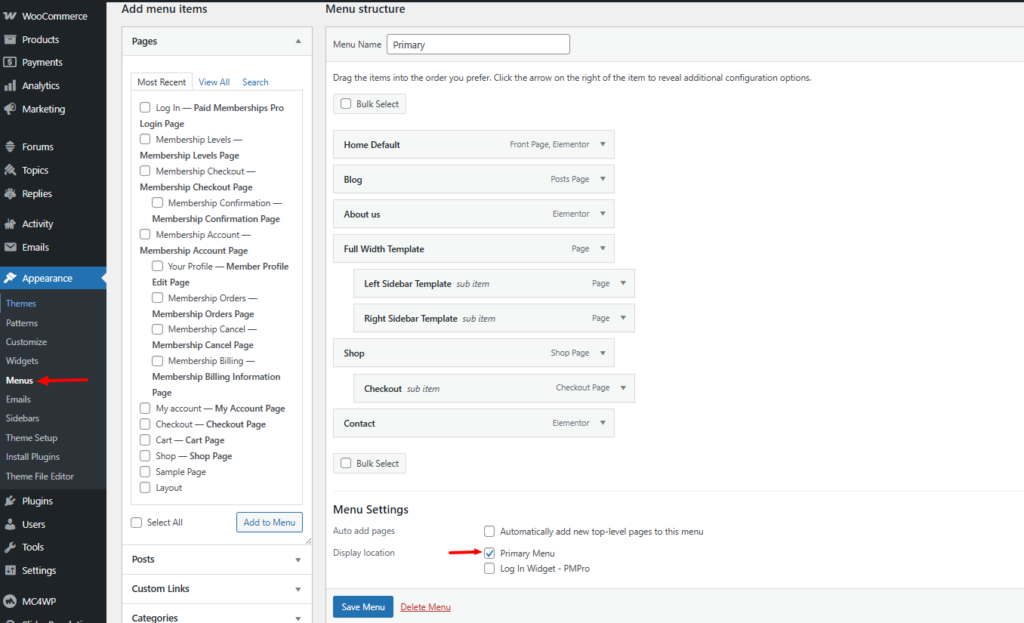The width and height of the screenshot is (1024, 623).
Task: Expand the Posts accordion section
Action: pyautogui.click(x=298, y=560)
